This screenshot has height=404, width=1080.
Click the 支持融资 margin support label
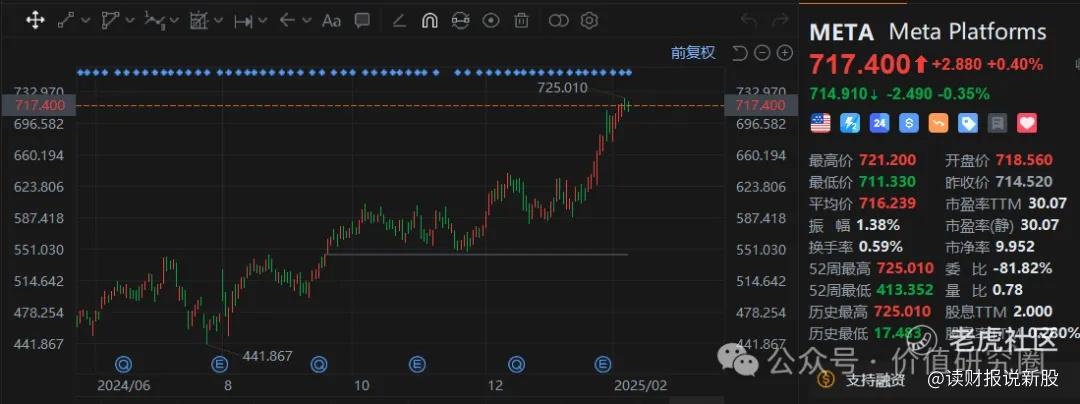(x=875, y=379)
